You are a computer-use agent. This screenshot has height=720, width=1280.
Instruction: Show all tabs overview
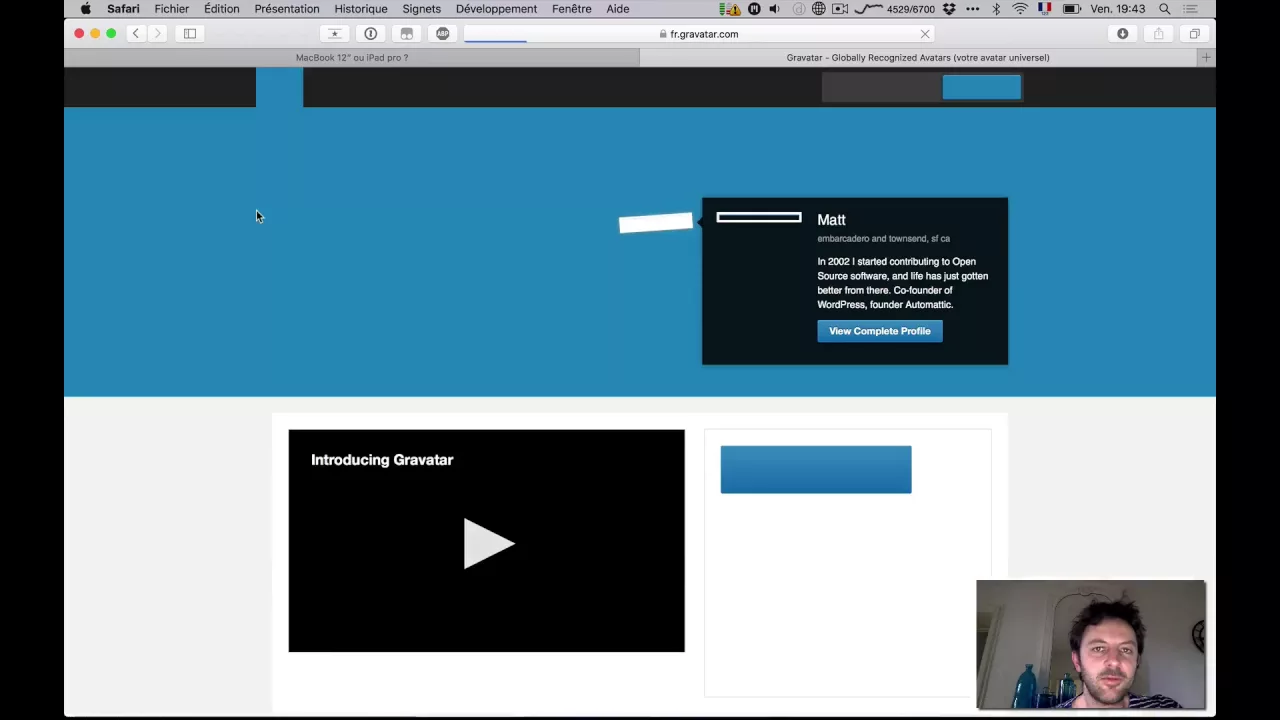click(1195, 34)
